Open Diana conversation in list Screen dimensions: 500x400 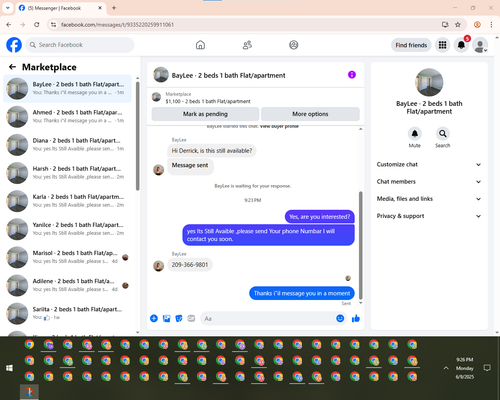pyautogui.click(x=67, y=145)
